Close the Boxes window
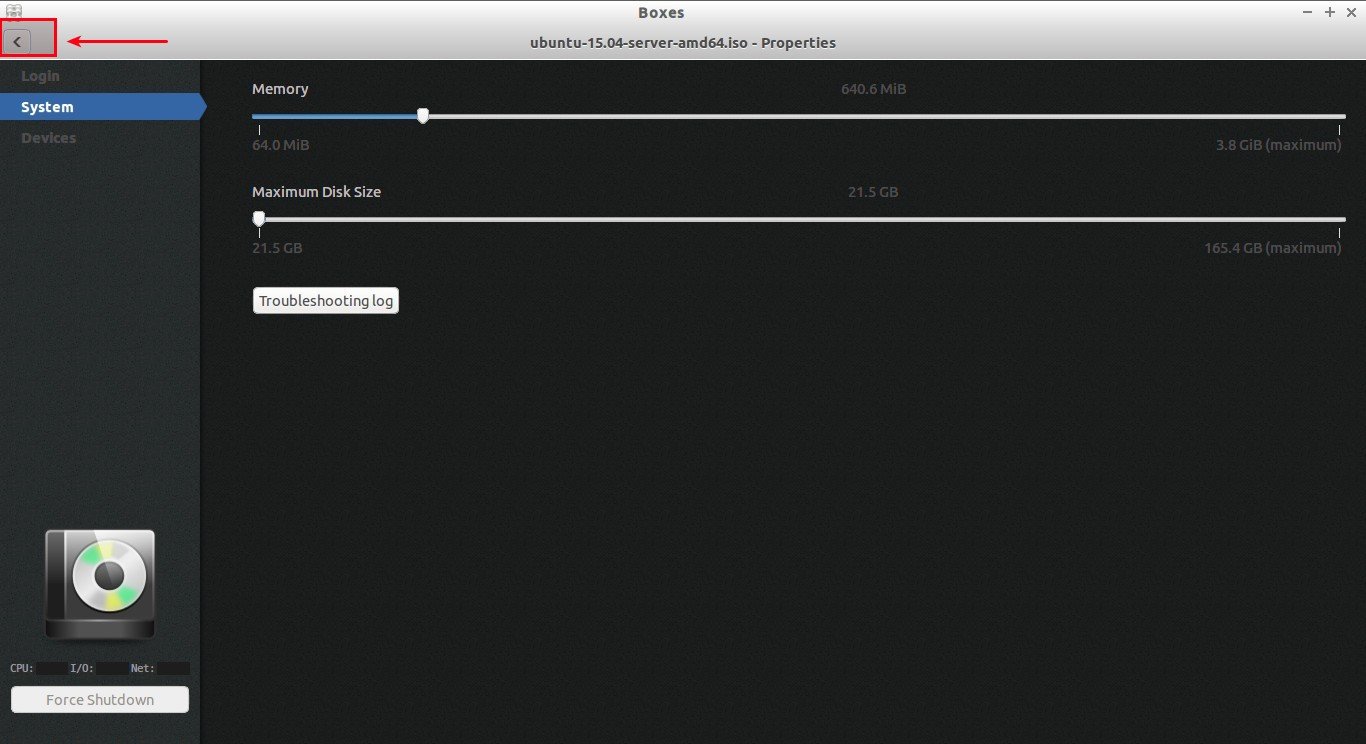The height and width of the screenshot is (744, 1366). pyautogui.click(x=1351, y=12)
